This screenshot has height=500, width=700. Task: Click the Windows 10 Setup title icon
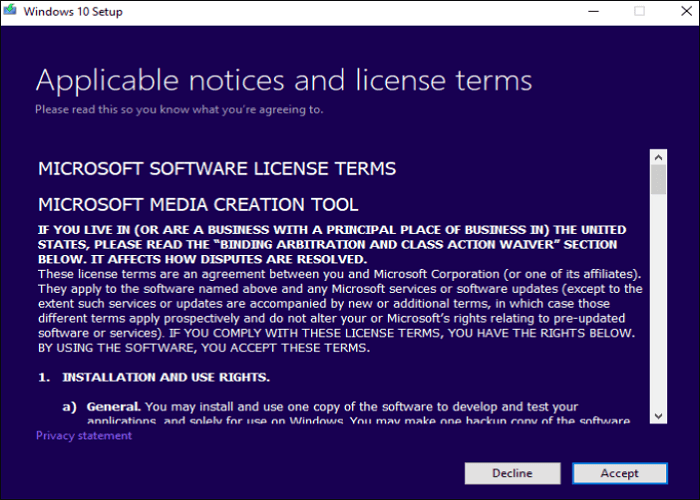point(11,10)
